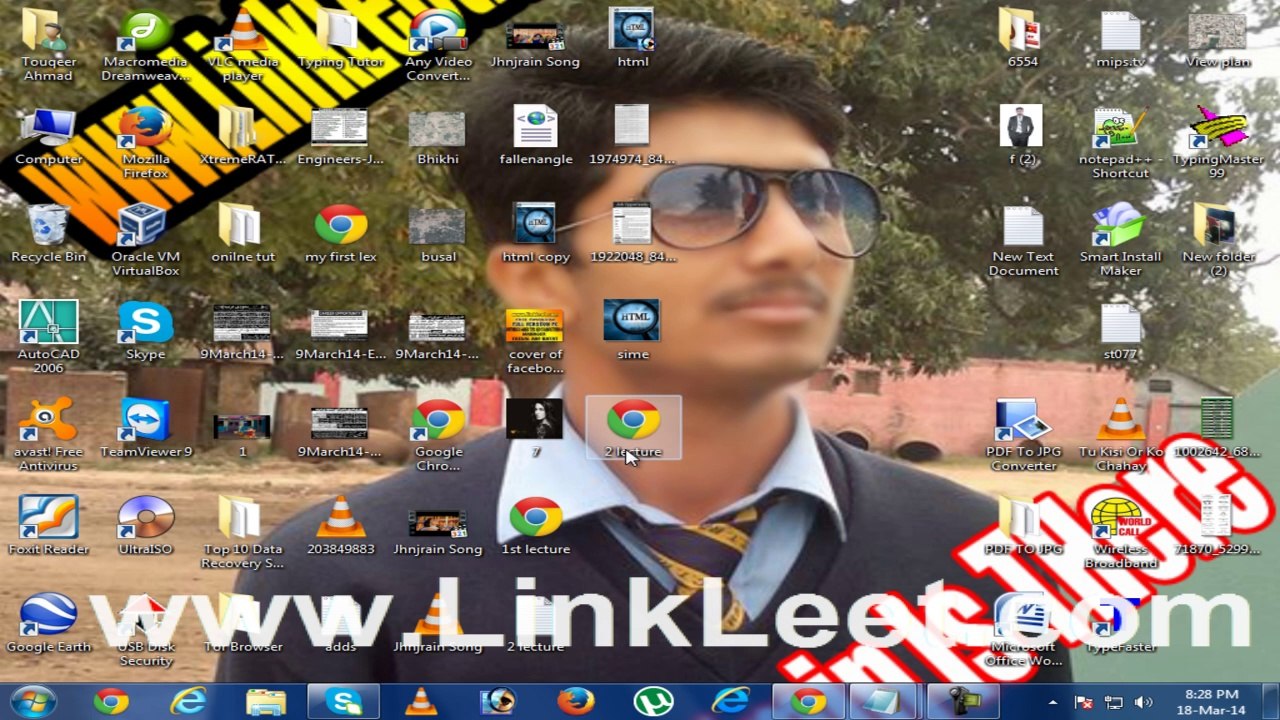Open the 'my first lex' Chrome file
The image size is (1280, 720).
click(x=340, y=234)
